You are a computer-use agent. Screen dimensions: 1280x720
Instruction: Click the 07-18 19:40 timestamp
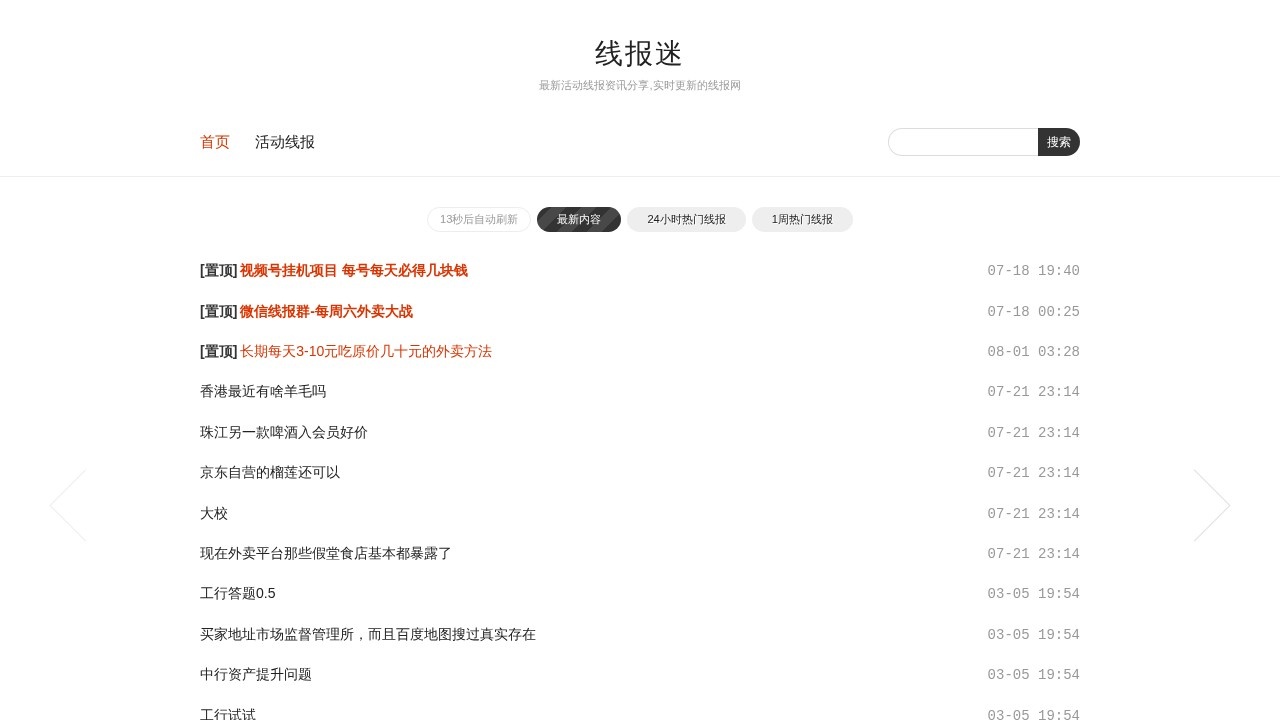pyautogui.click(x=1033, y=271)
